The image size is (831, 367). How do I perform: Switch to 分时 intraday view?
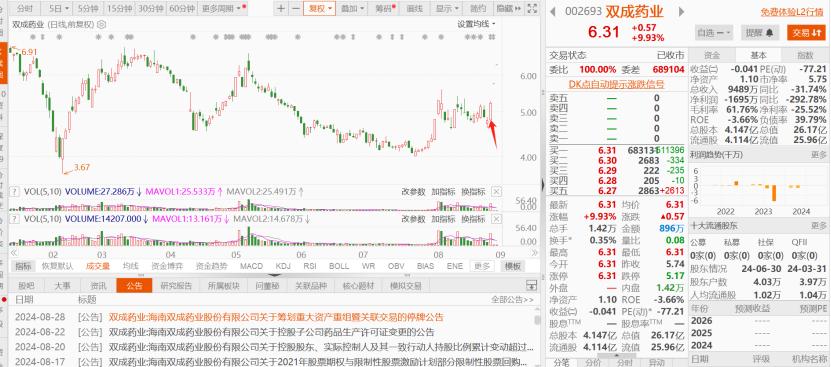(x=24, y=8)
